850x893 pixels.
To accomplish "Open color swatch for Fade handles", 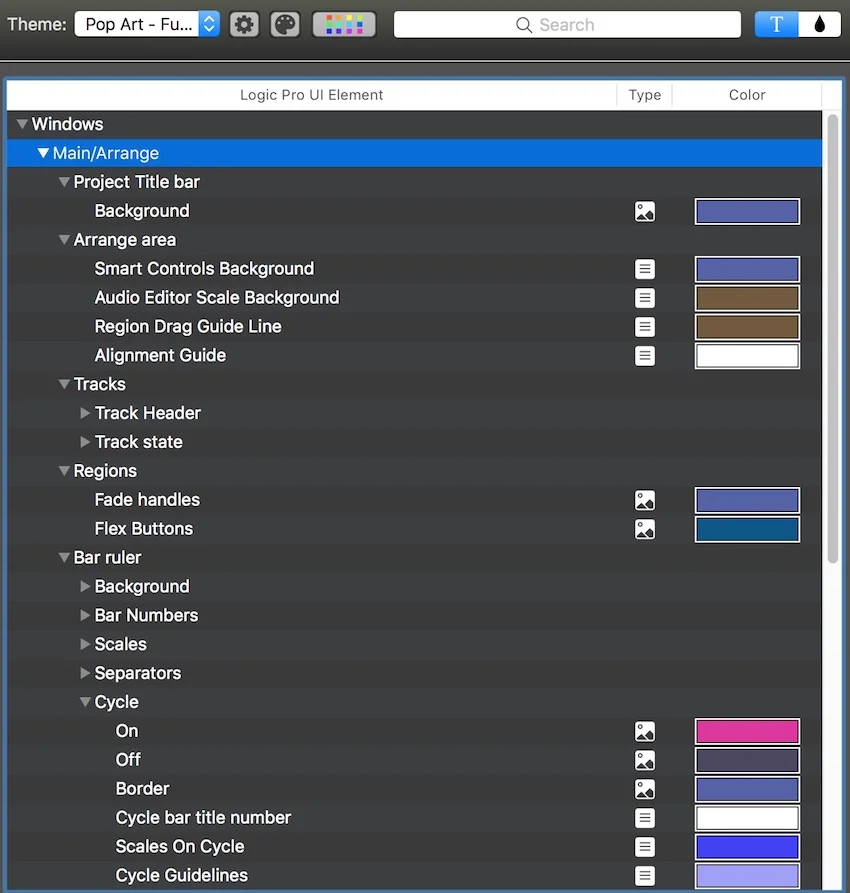I will [747, 501].
